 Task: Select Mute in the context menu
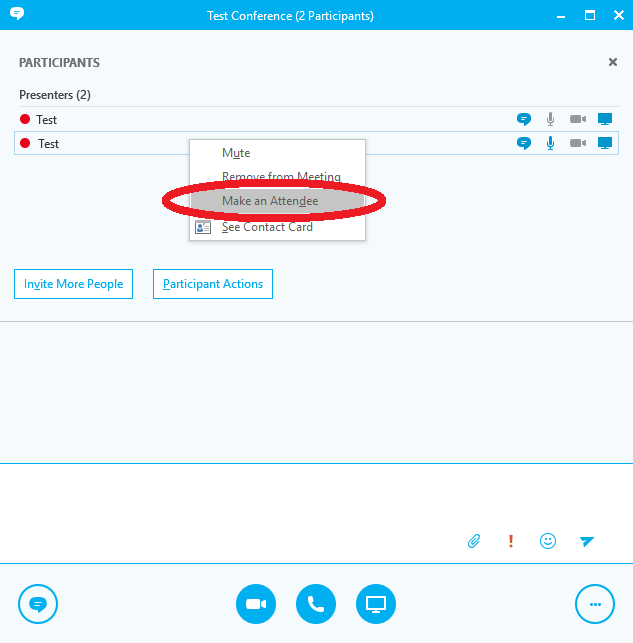(236, 153)
